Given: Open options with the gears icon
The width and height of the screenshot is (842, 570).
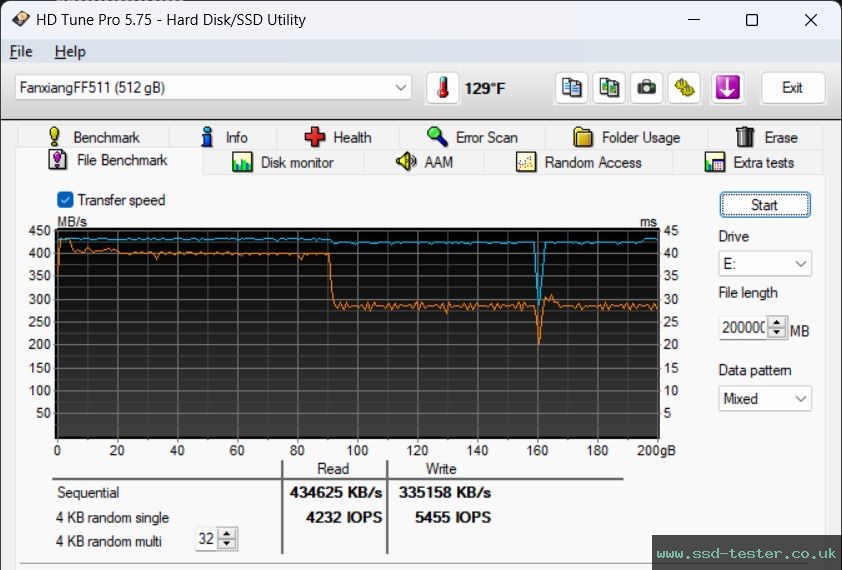Looking at the screenshot, I should [x=684, y=88].
